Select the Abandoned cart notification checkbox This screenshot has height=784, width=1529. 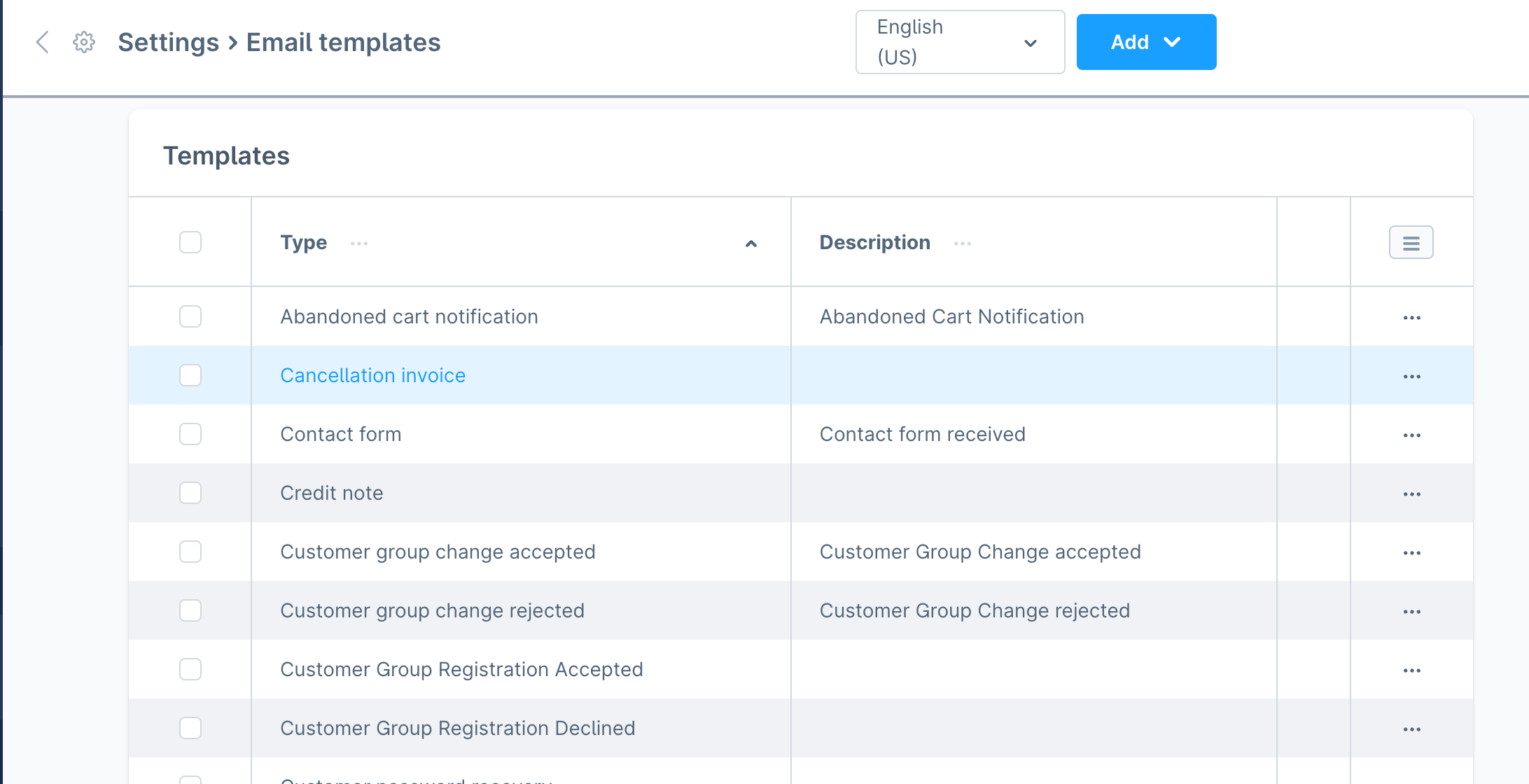[x=190, y=316]
